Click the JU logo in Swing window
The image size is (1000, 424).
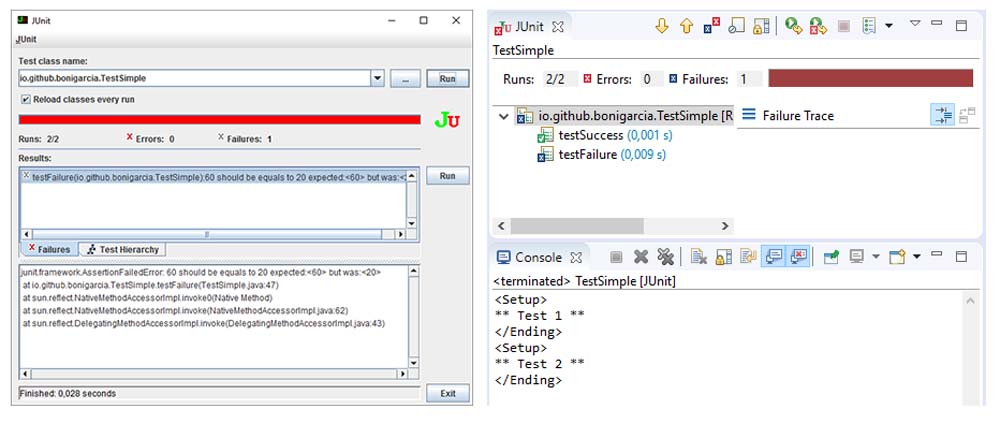click(446, 120)
